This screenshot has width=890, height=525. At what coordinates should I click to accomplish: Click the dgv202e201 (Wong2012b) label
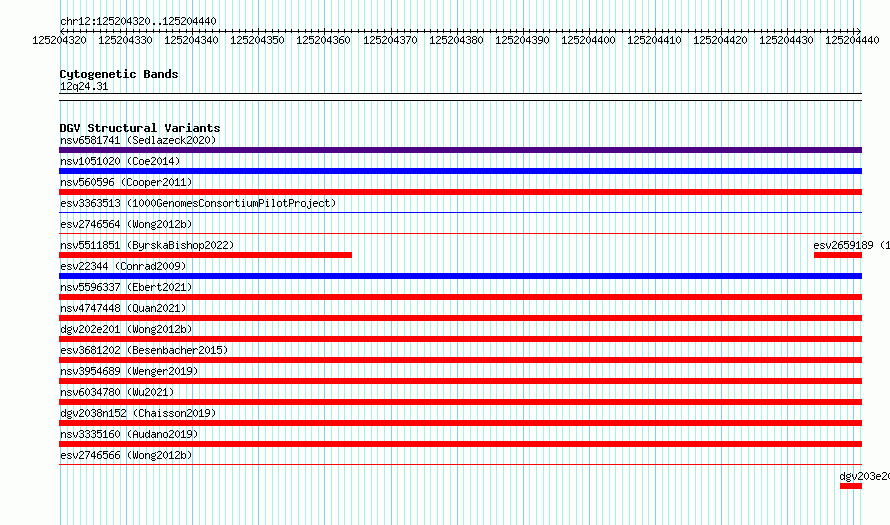click(x=126, y=329)
